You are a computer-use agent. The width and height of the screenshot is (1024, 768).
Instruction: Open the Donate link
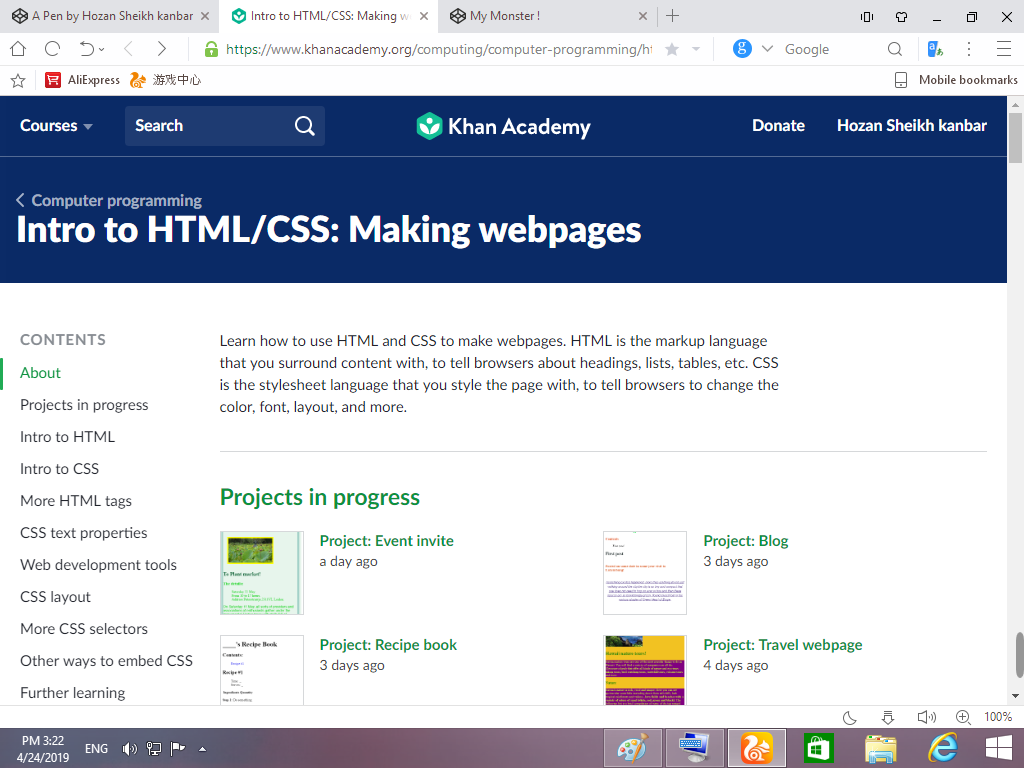(778, 125)
